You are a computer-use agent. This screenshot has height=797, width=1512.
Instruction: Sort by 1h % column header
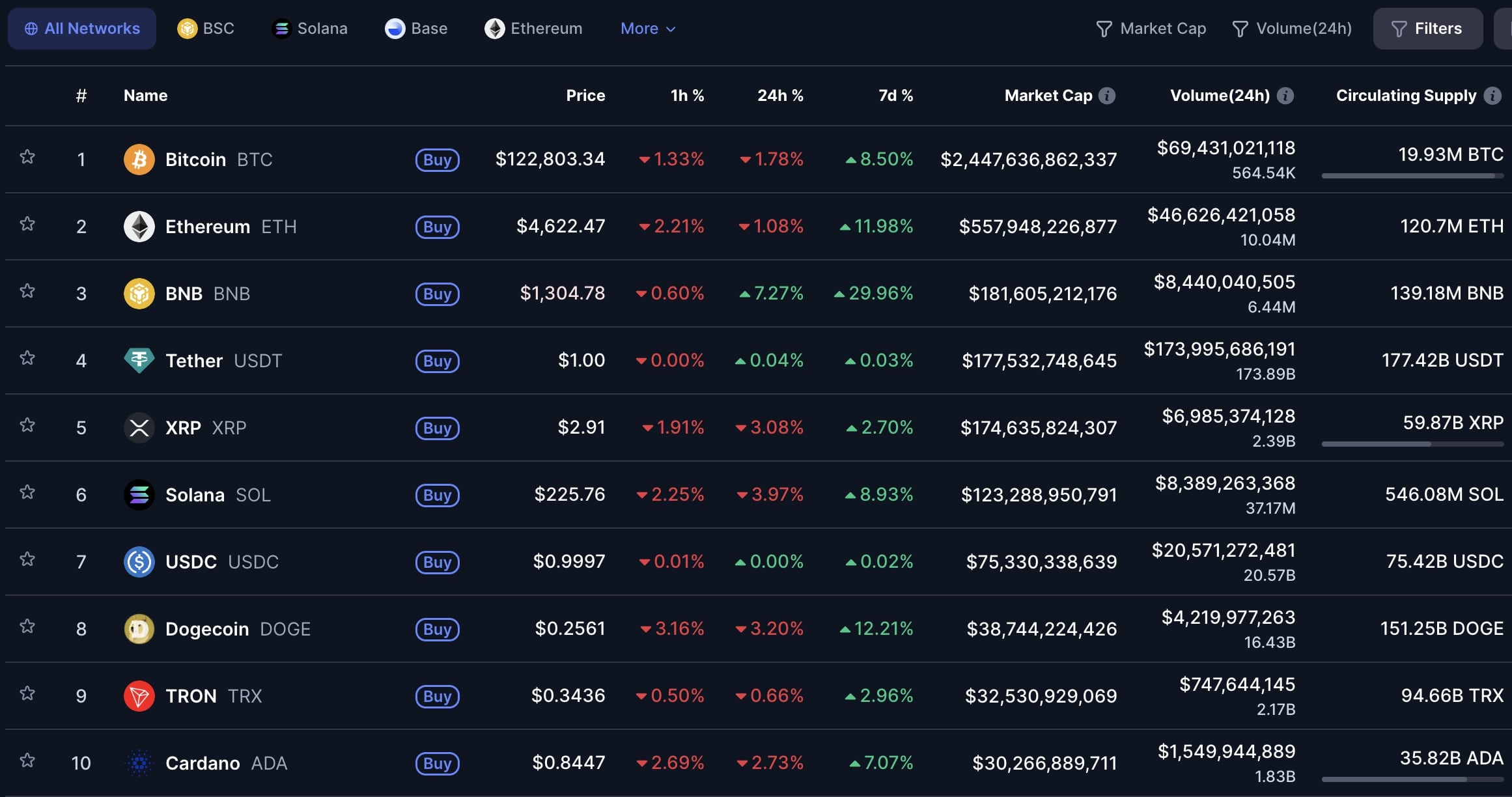[x=687, y=96]
